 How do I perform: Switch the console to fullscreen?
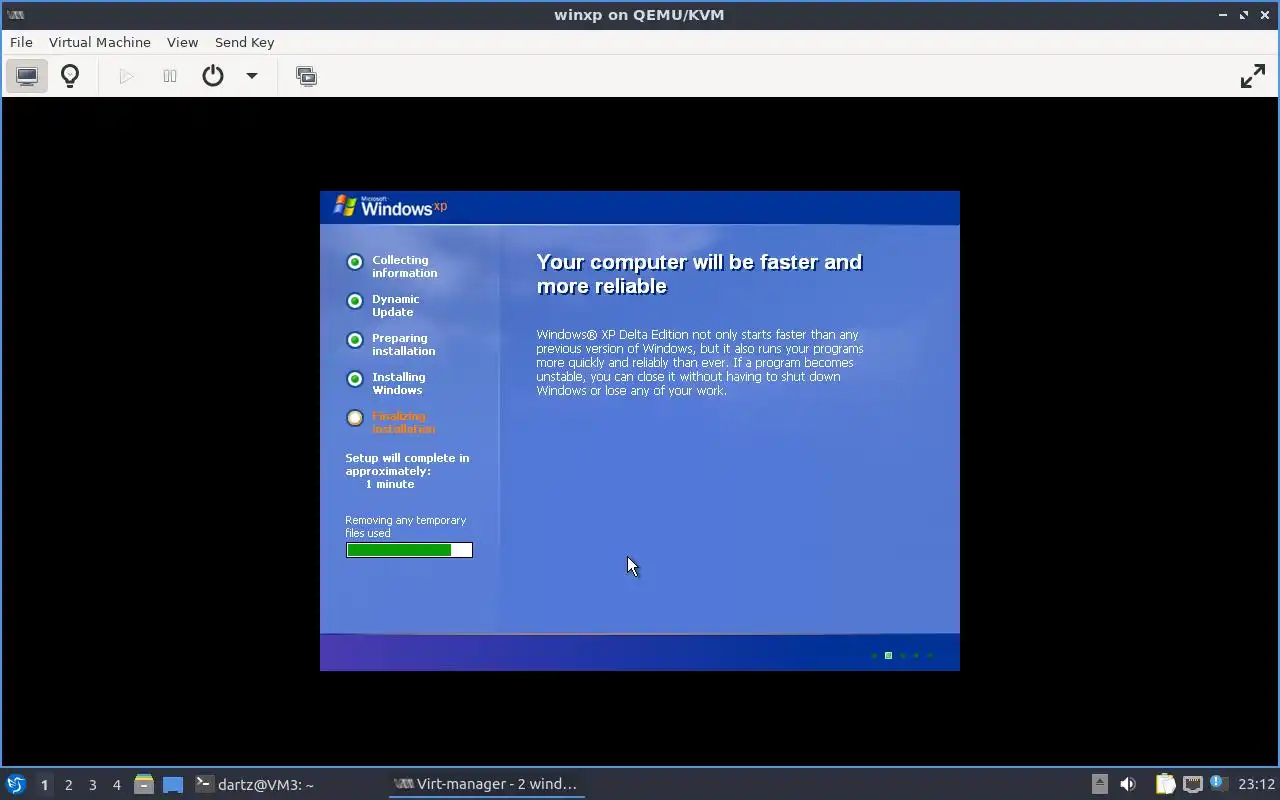(1253, 76)
